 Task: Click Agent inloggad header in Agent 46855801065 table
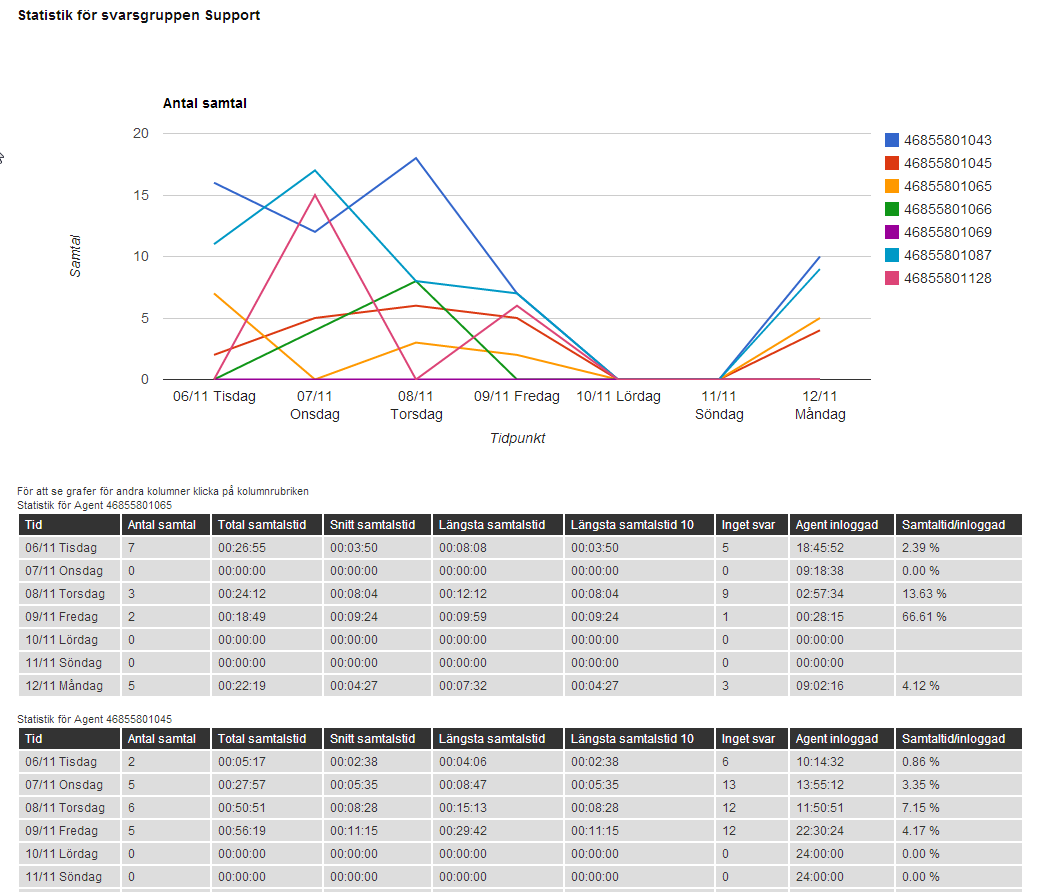pyautogui.click(x=841, y=524)
